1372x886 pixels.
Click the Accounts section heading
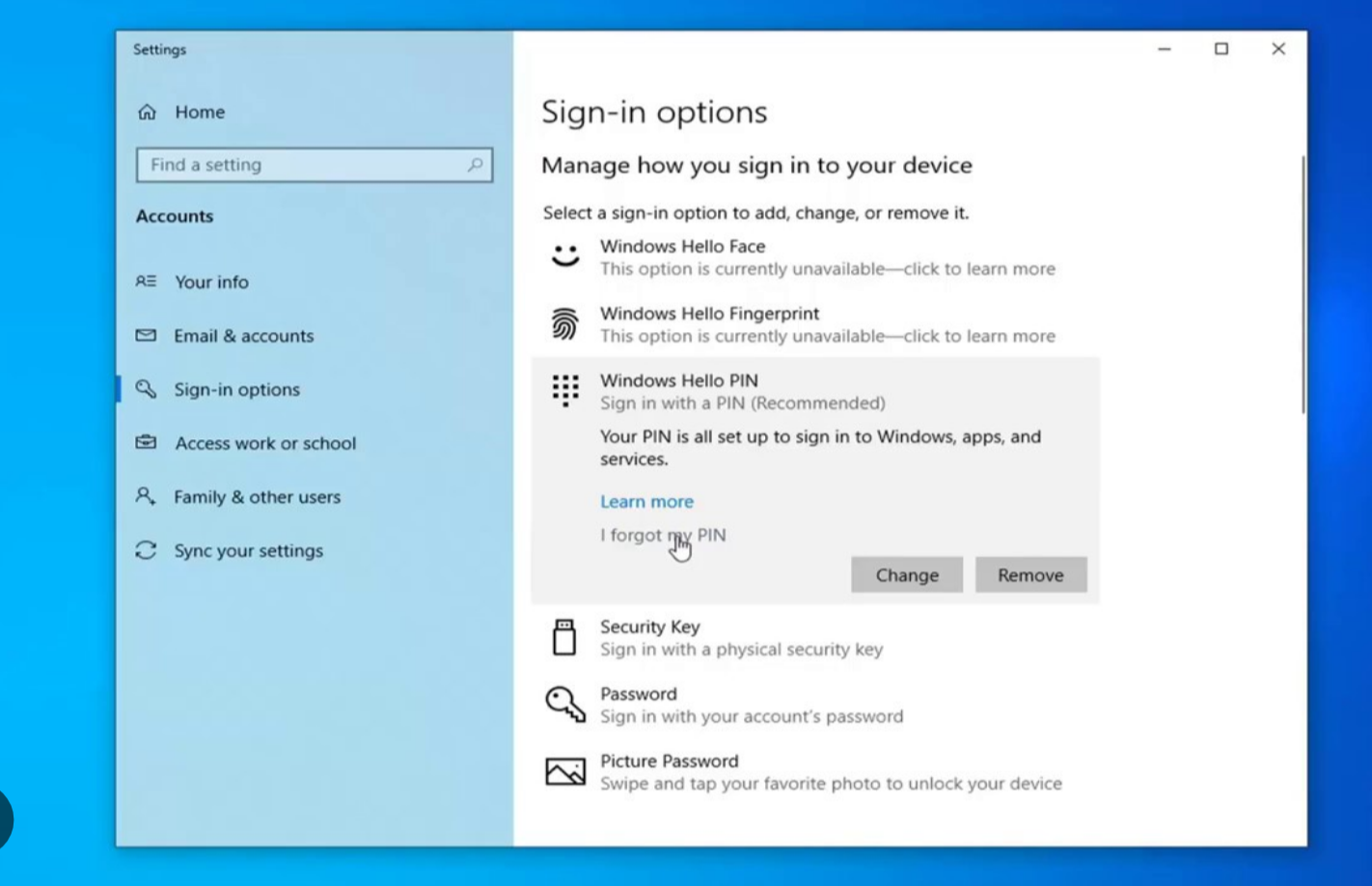tap(175, 216)
